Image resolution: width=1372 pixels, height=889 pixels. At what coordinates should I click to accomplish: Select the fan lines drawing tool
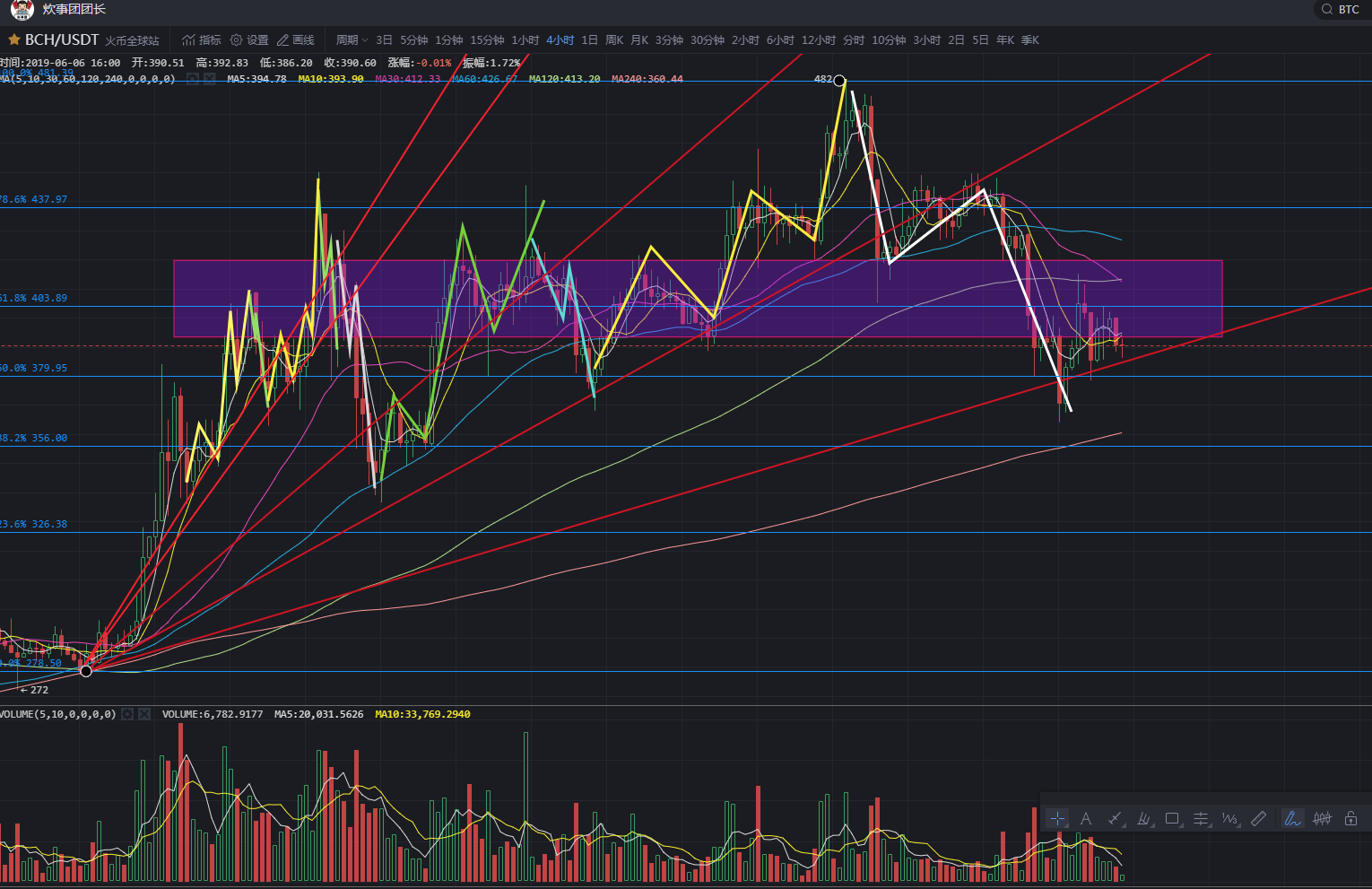point(1143,818)
